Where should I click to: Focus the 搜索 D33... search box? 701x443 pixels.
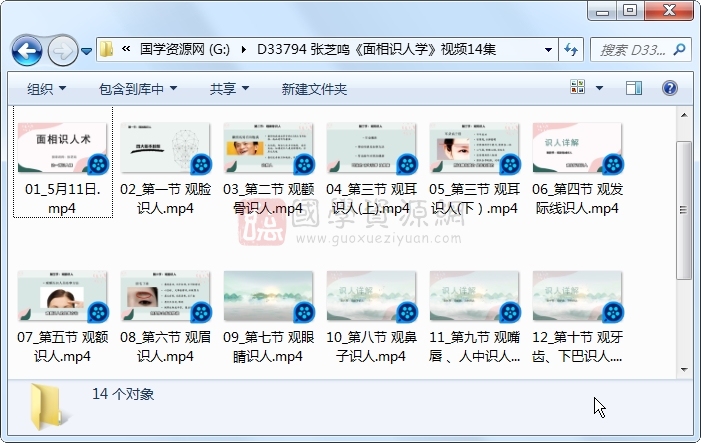[x=633, y=50]
